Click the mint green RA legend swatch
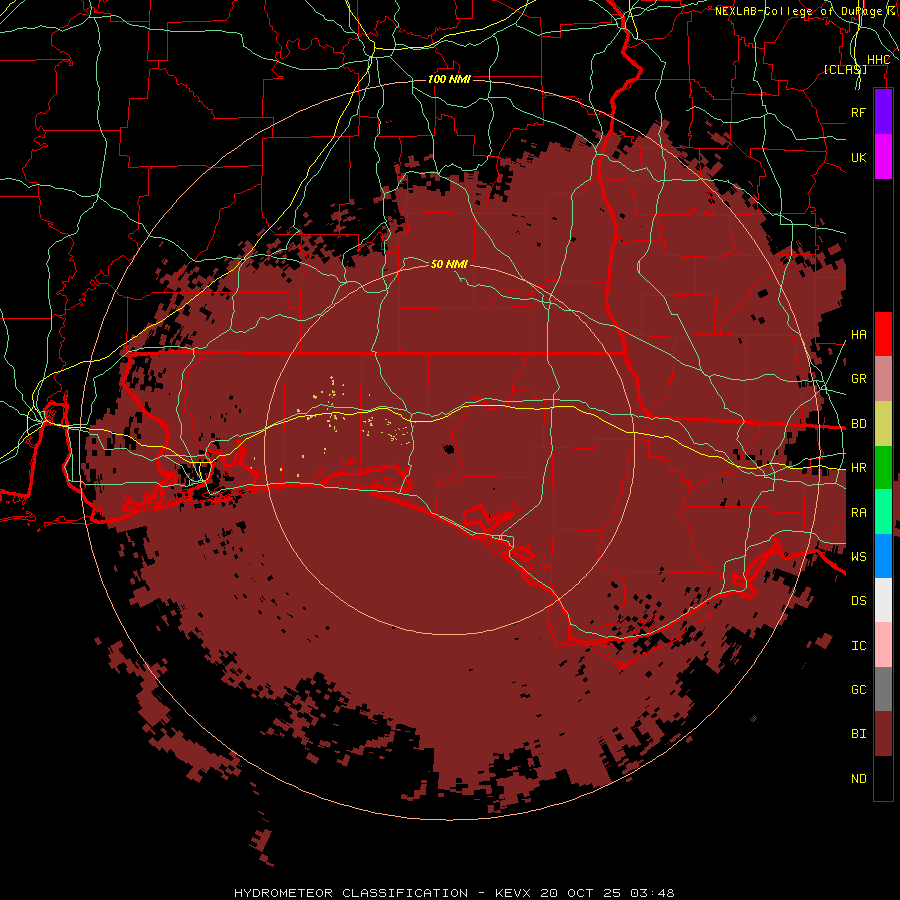 883,512
